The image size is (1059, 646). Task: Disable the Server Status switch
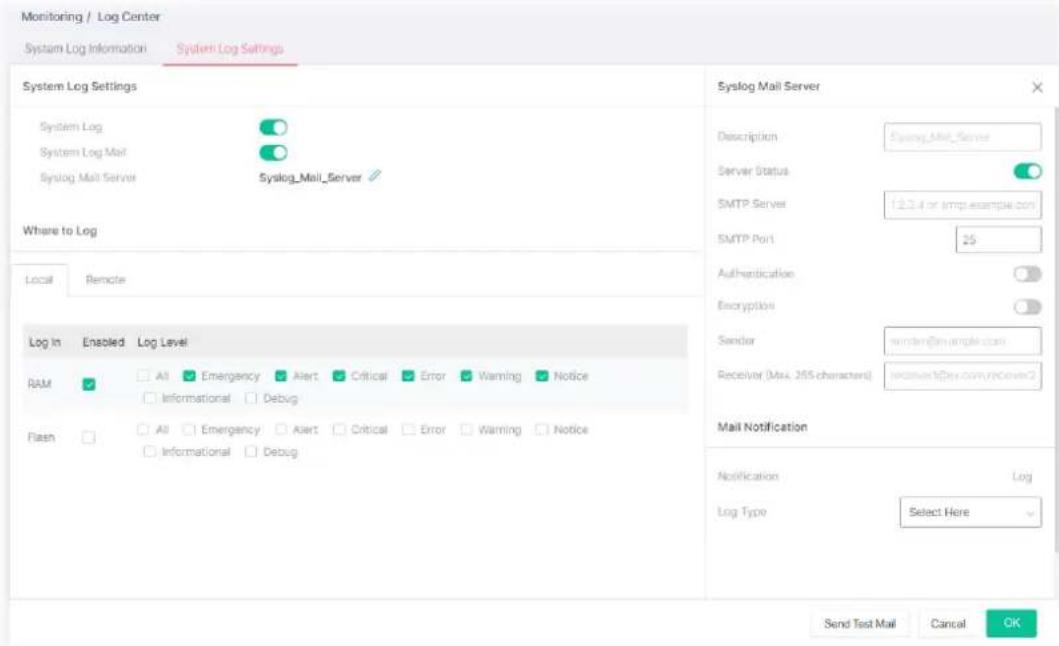[x=1027, y=171]
